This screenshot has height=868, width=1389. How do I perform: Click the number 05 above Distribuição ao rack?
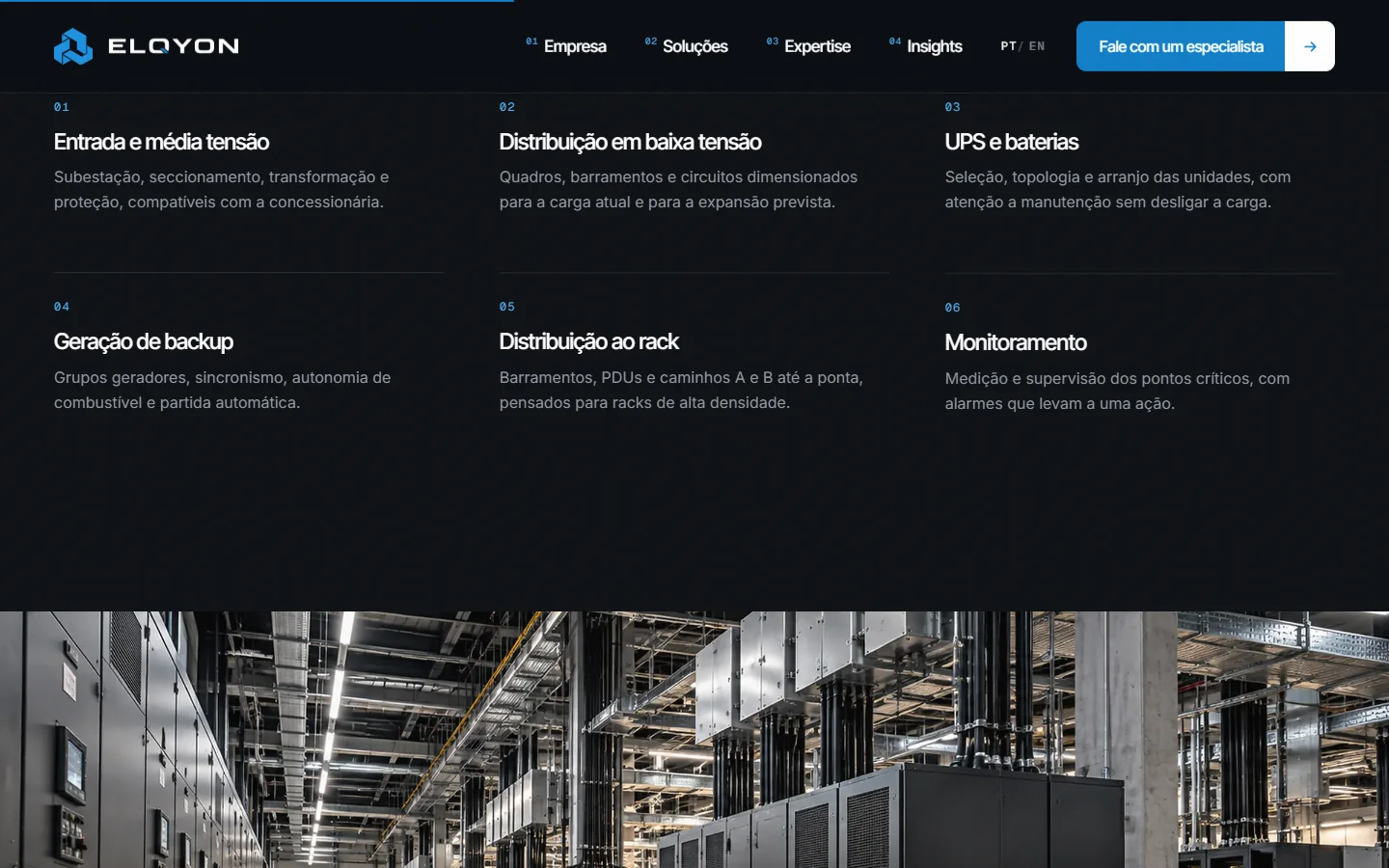pos(507,307)
